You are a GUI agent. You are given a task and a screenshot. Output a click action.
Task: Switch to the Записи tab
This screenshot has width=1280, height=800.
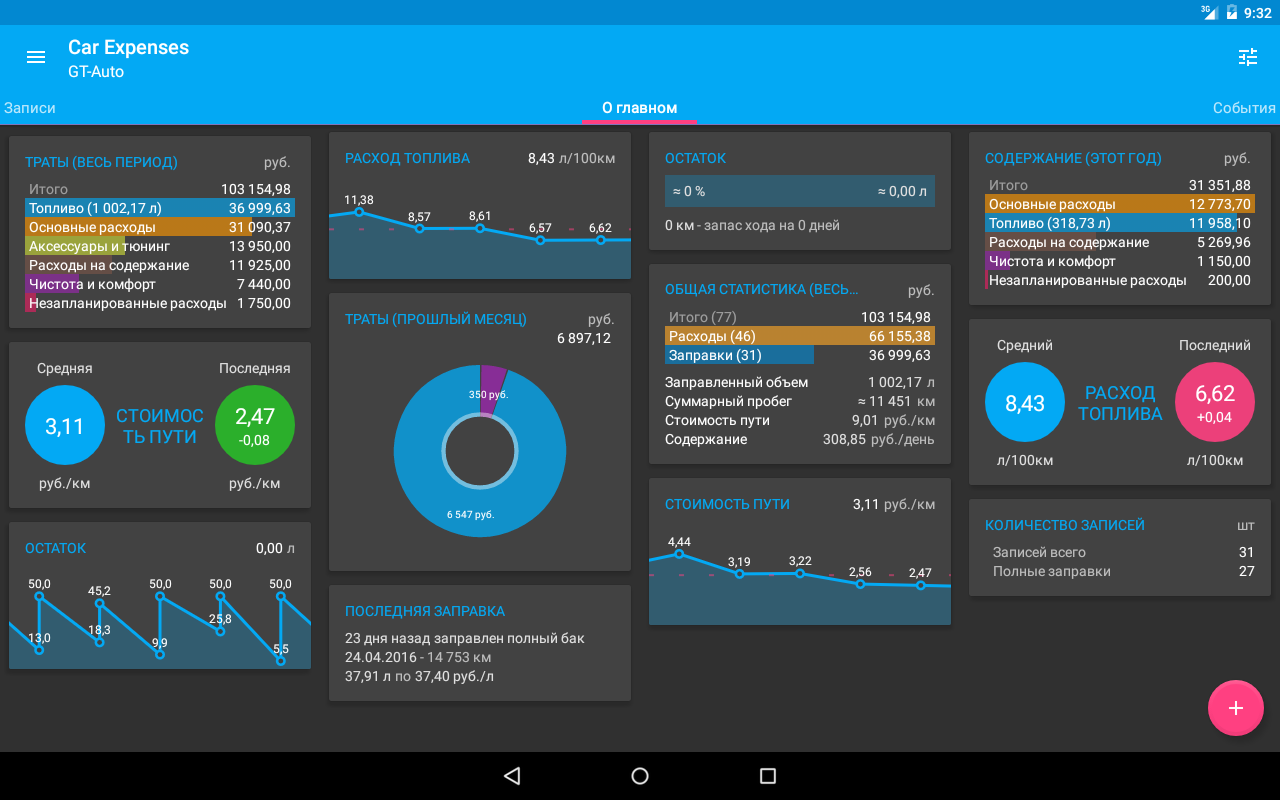point(30,108)
